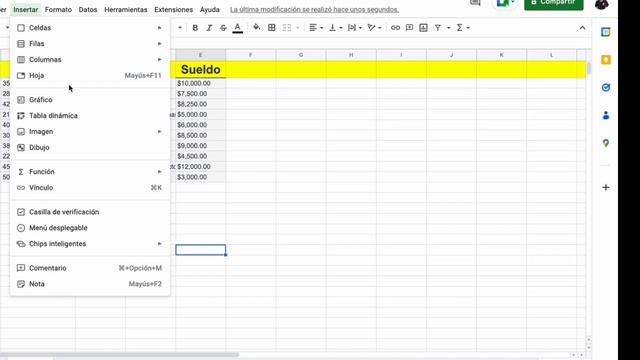Select column L header
The image size is (640, 360).
click(551, 55)
